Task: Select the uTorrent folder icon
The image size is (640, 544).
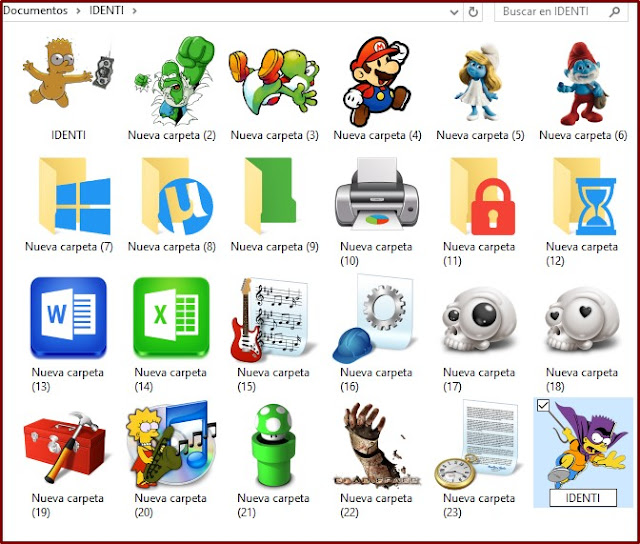Action: click(x=178, y=196)
